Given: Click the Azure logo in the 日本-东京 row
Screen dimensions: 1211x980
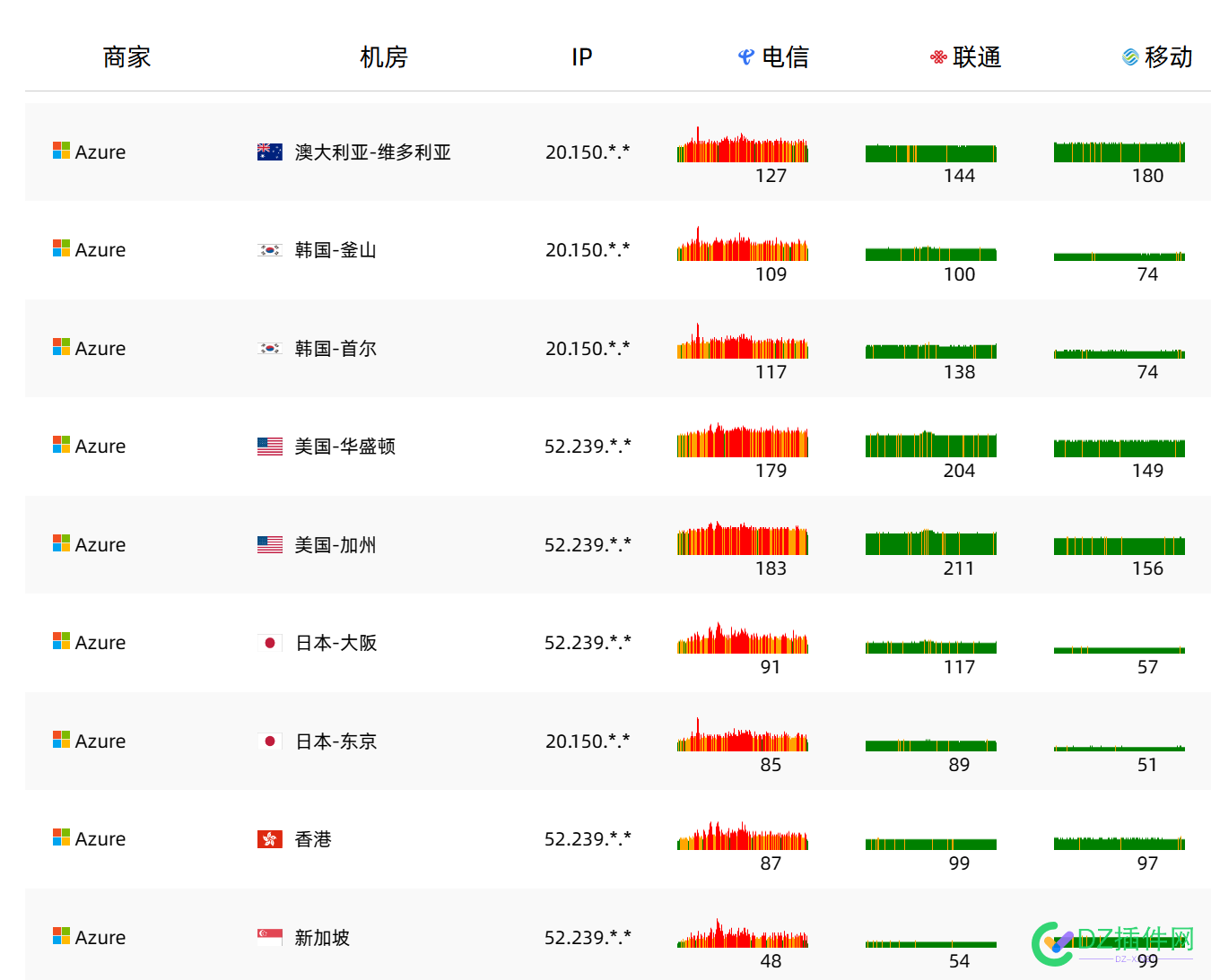Looking at the screenshot, I should 61,740.
